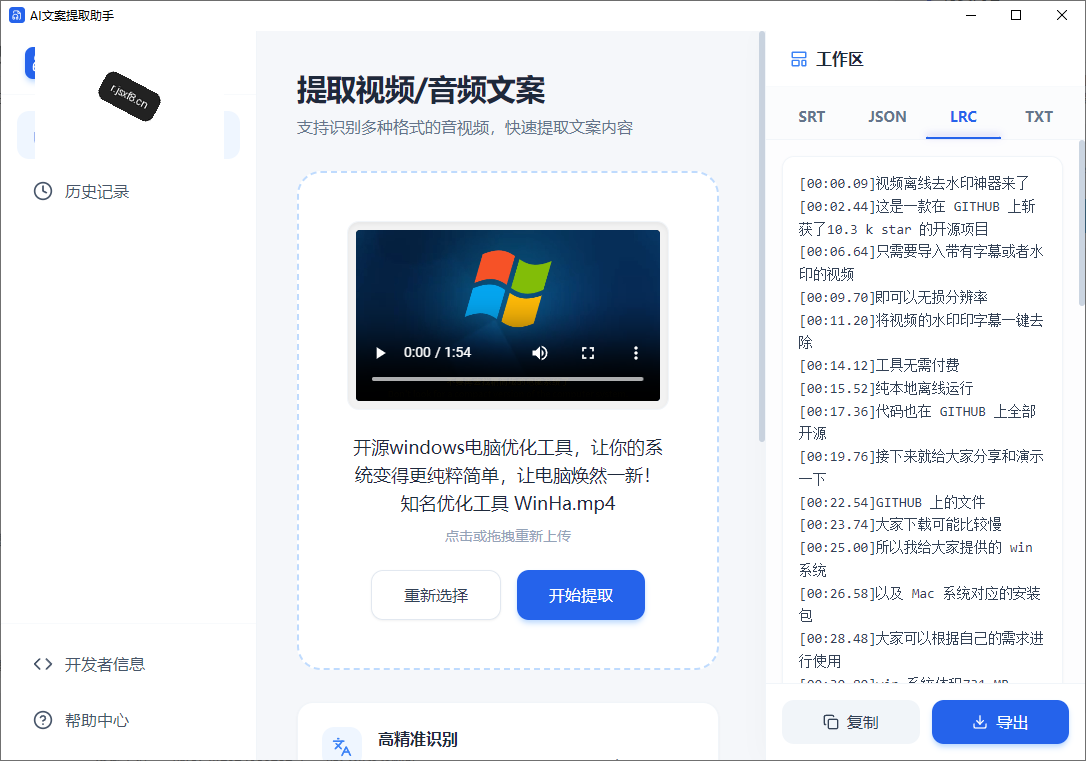Click line "[00:00.09]视频离线去水印神器来了"
Screen dimensions: 1086x761
[914, 183]
